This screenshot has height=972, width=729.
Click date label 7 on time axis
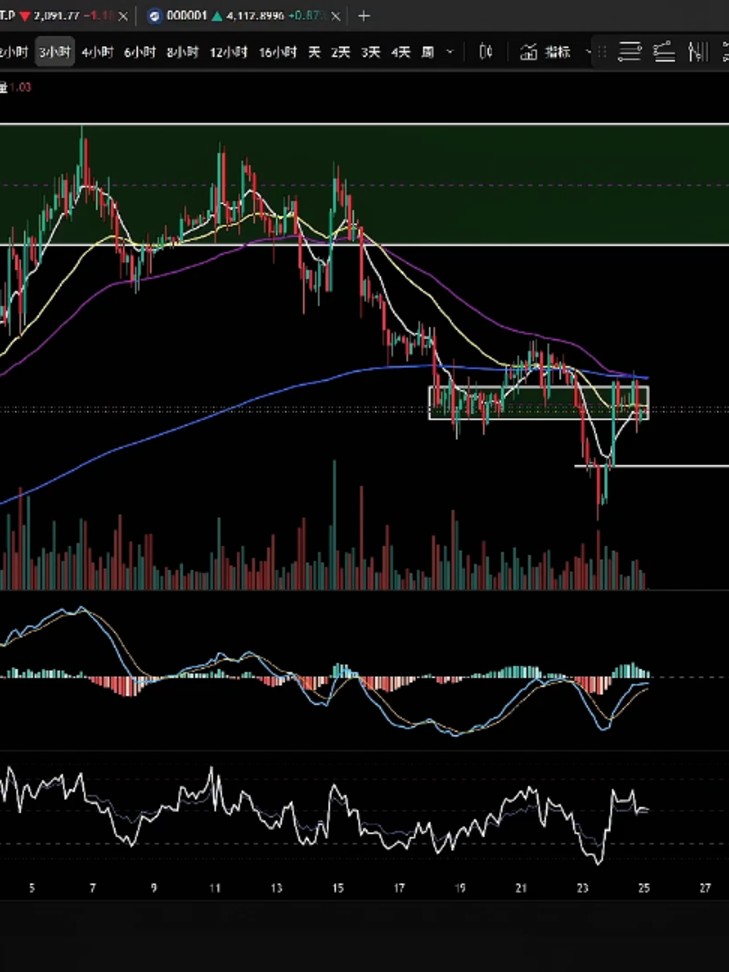point(92,888)
